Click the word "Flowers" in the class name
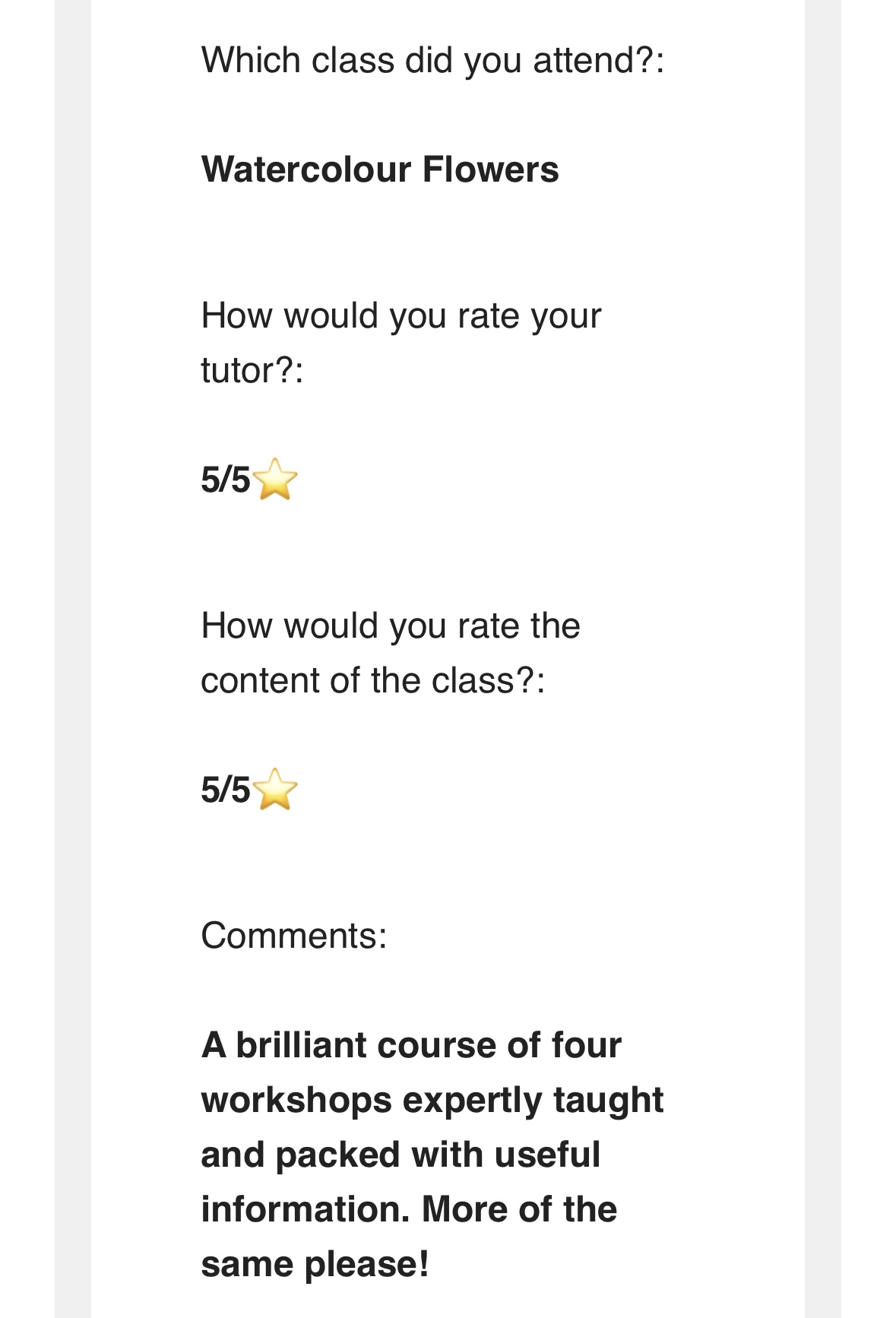The height and width of the screenshot is (1318, 896). pos(490,170)
